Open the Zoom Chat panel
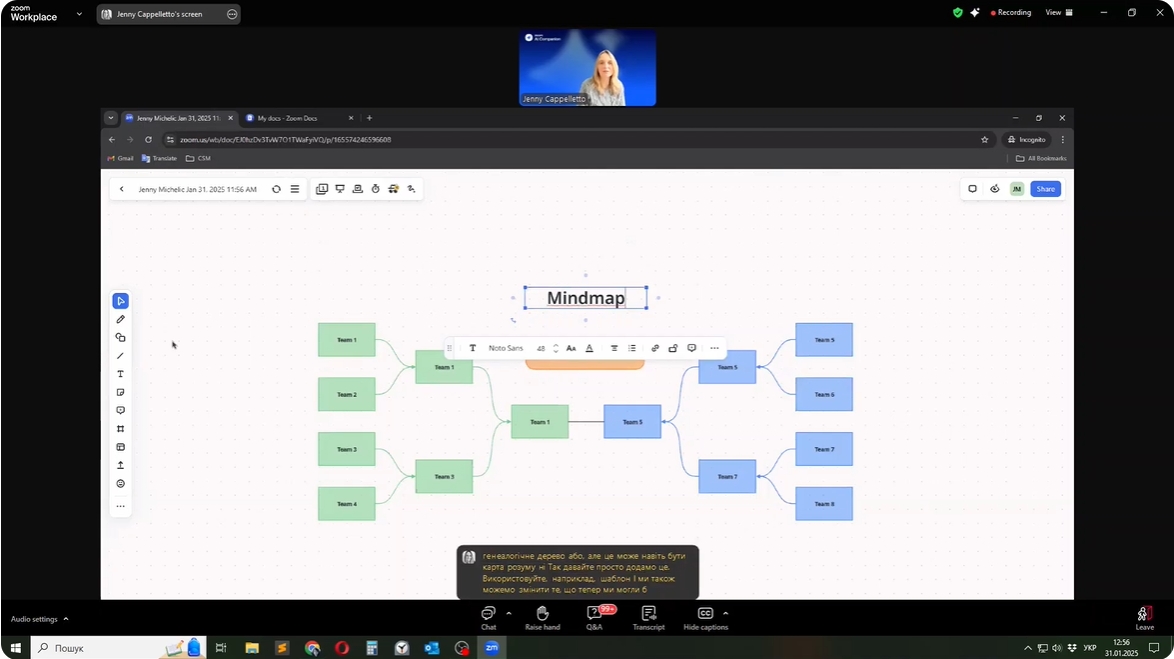 tap(489, 618)
